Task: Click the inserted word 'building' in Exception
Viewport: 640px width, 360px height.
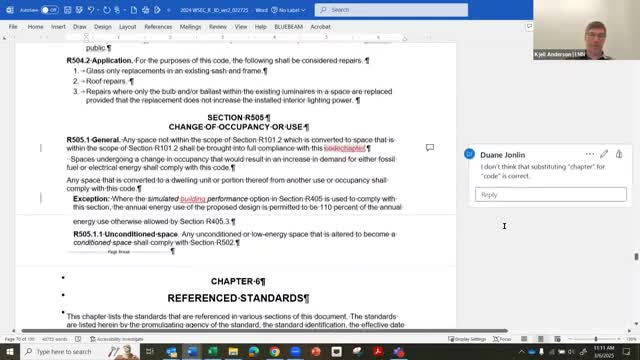Action: [193, 199]
